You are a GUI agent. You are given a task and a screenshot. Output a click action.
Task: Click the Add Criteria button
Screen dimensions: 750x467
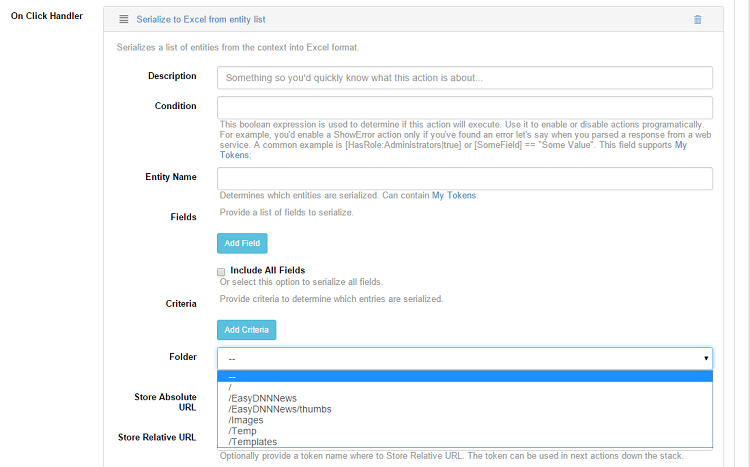point(246,330)
